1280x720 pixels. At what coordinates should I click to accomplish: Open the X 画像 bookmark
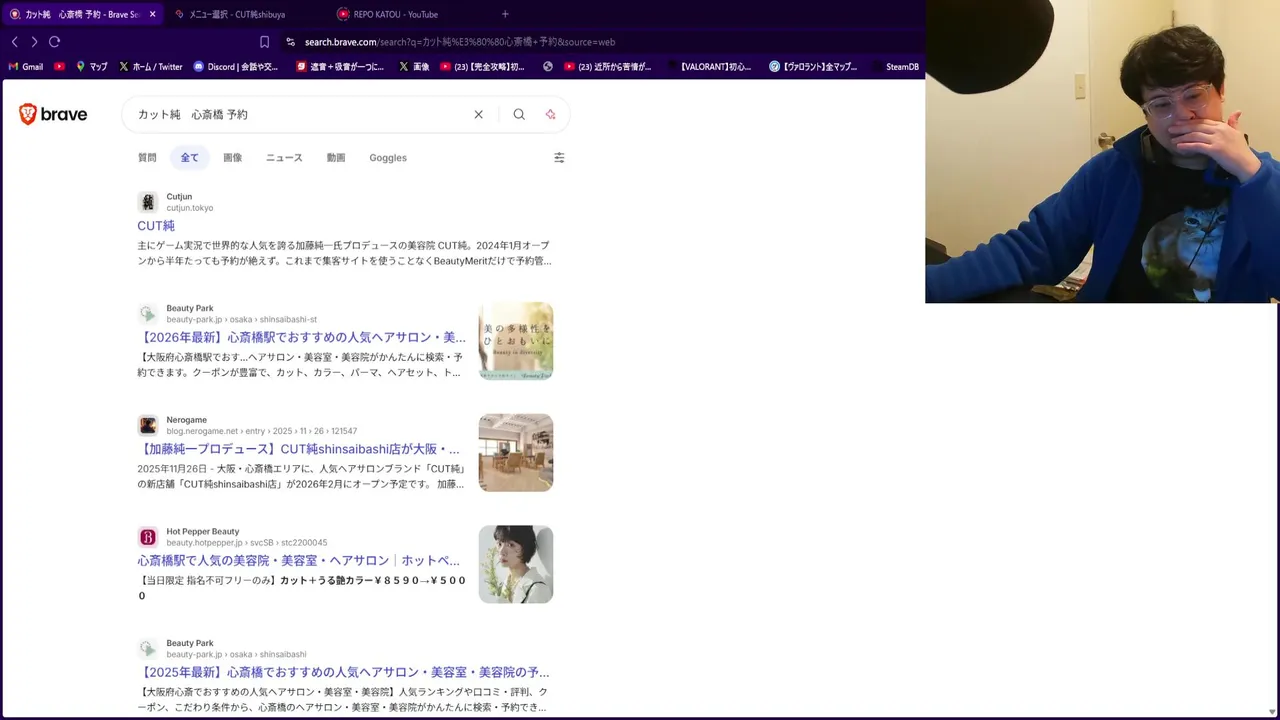pyautogui.click(x=414, y=67)
